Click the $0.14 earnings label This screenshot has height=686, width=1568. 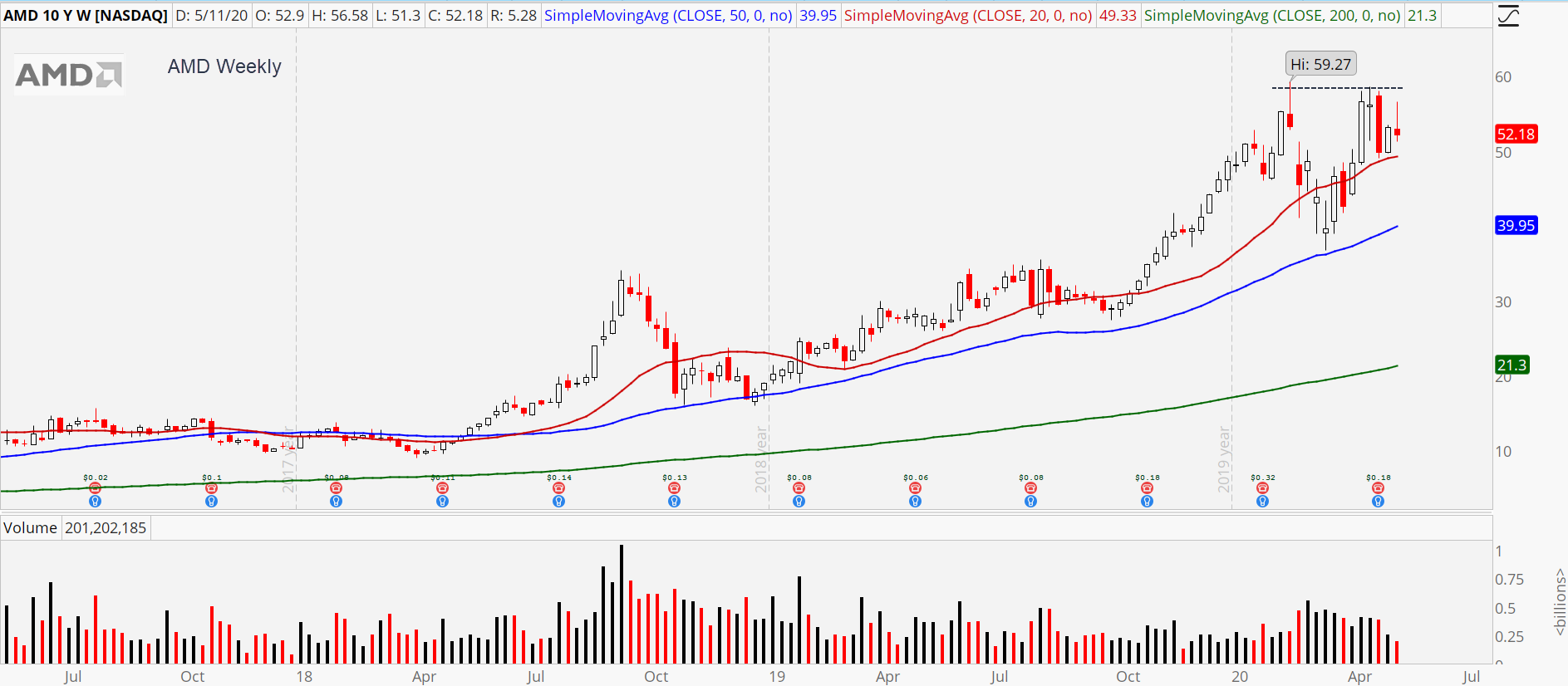coord(559,478)
